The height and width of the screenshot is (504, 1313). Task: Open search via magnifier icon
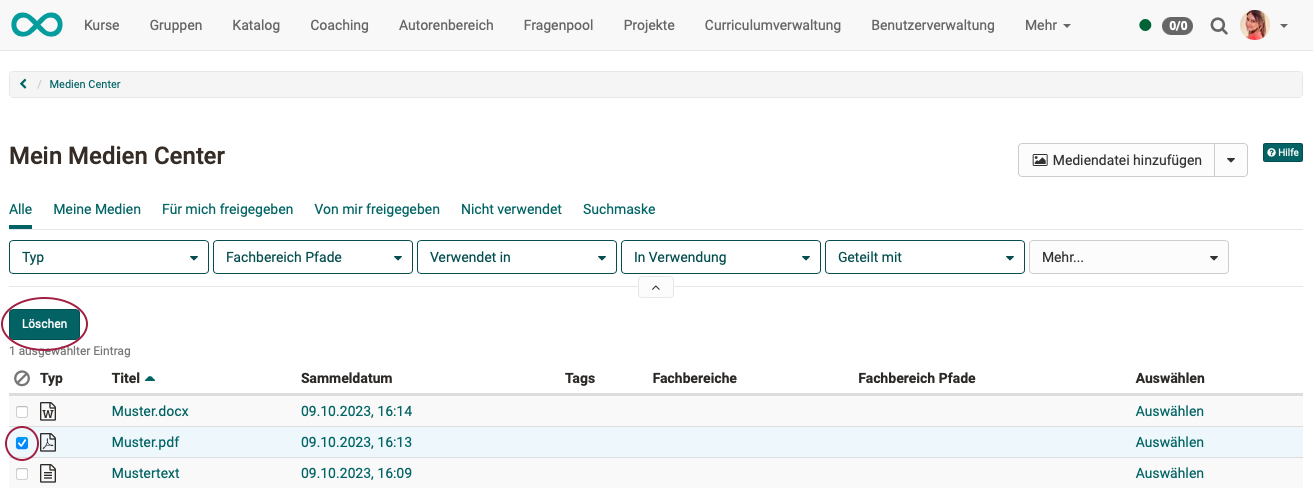[1218, 26]
